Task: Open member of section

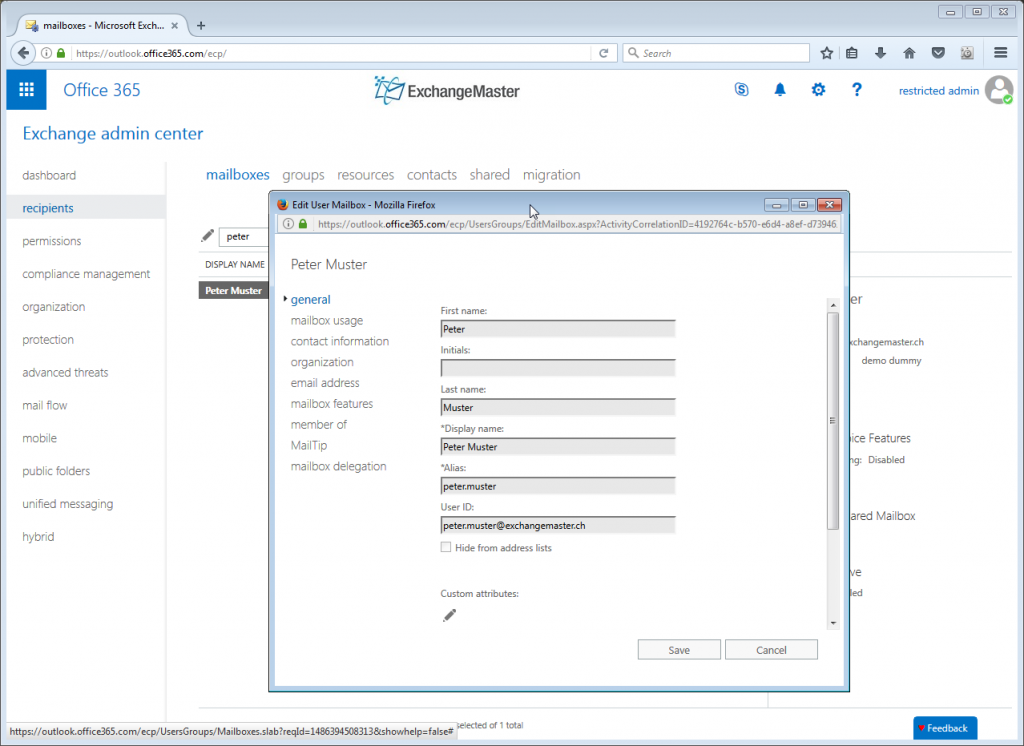Action: [319, 425]
